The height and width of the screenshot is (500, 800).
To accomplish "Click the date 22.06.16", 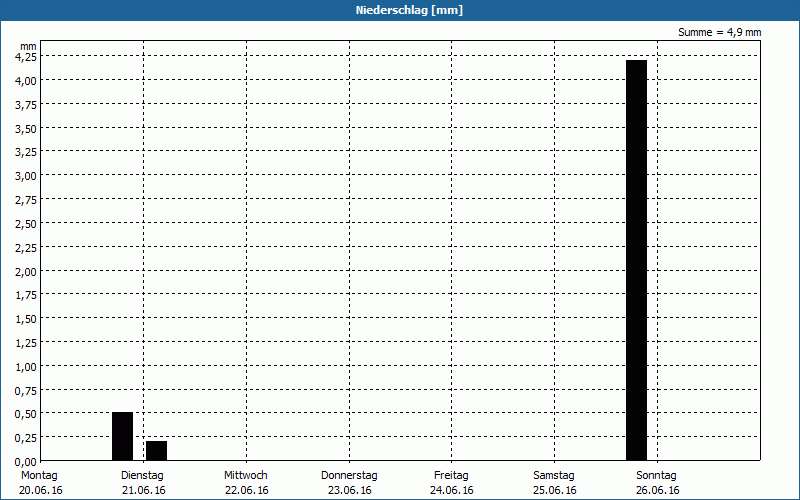I will (246, 490).
